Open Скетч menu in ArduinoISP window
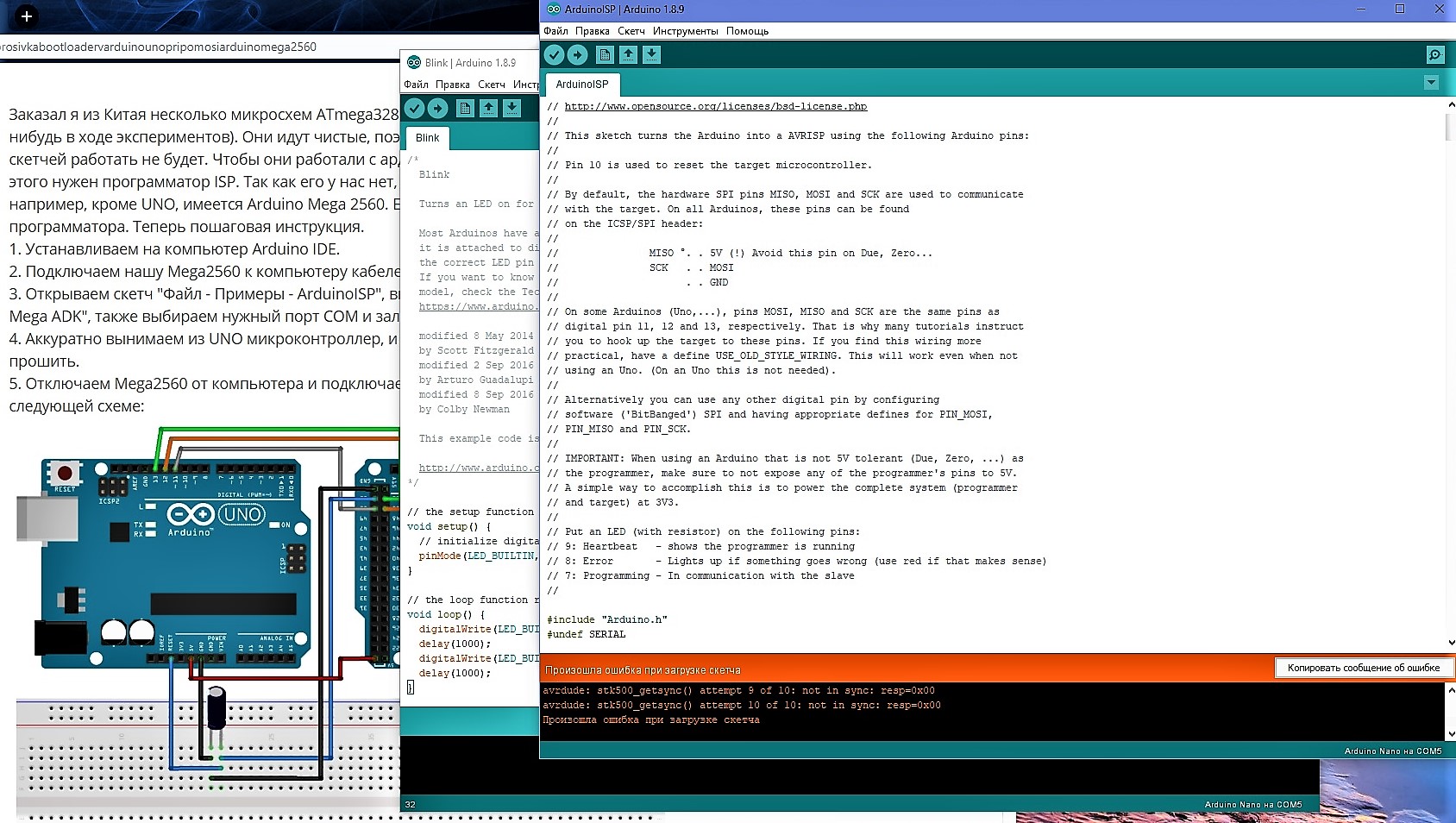Viewport: 1456px width, 823px height. click(631, 31)
